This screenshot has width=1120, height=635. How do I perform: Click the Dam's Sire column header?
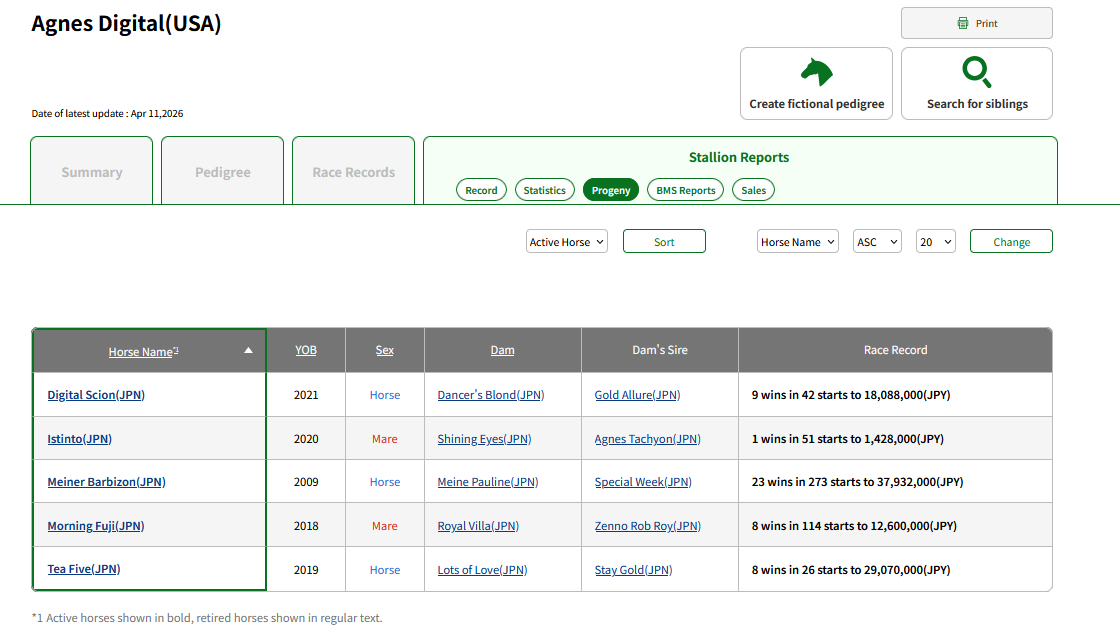click(x=660, y=350)
